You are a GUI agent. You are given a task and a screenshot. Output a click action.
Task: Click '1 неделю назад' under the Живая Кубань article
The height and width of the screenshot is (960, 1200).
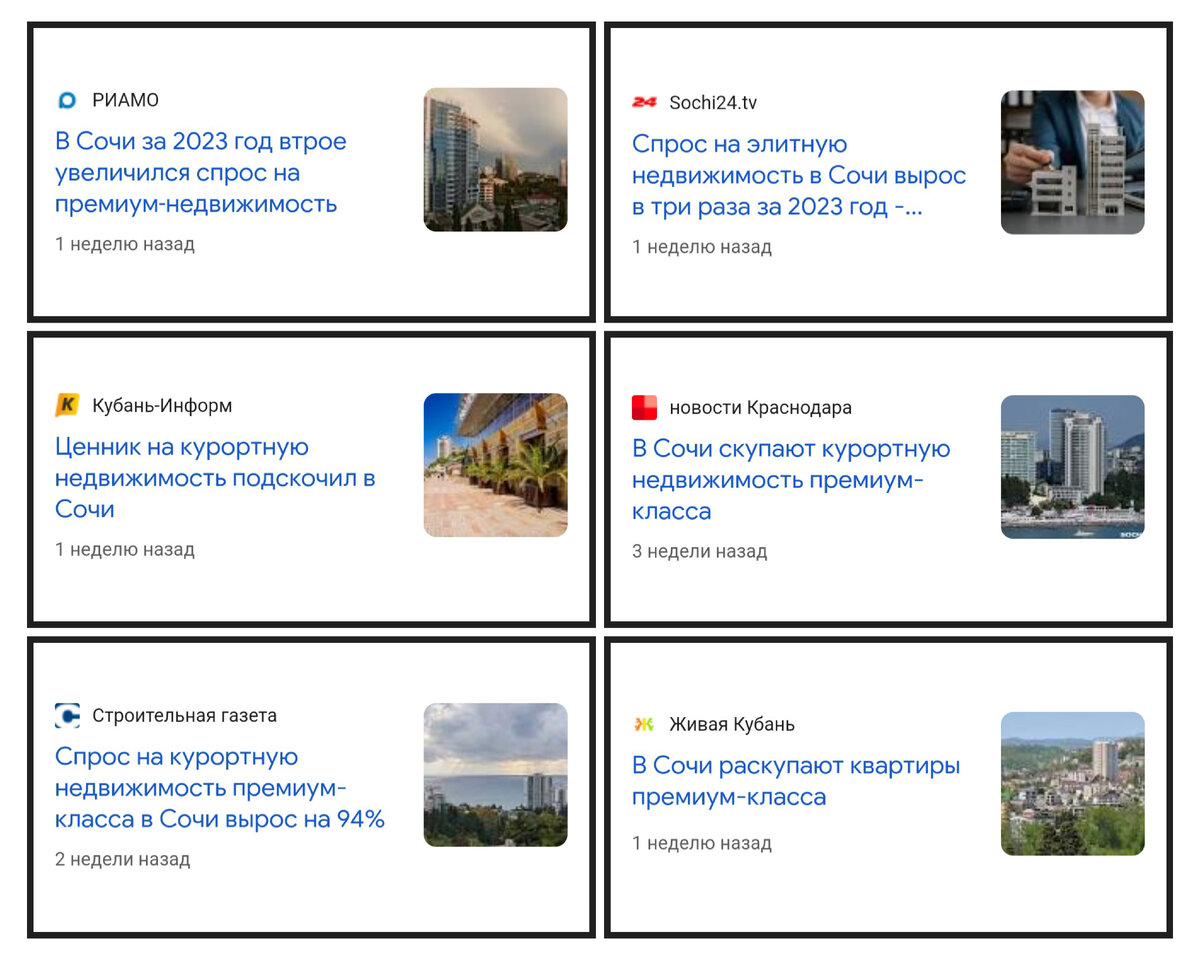pos(702,843)
